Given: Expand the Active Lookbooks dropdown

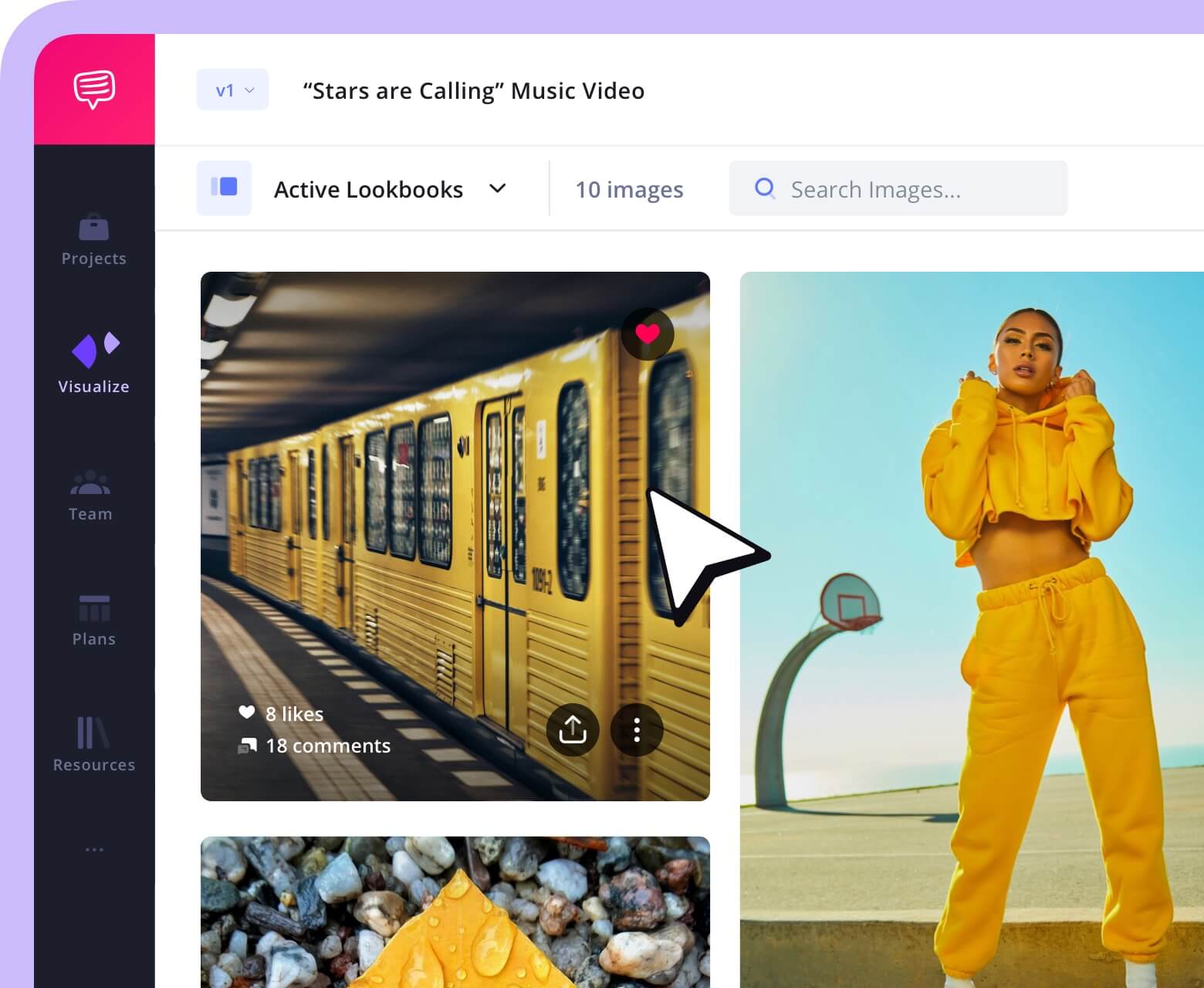Looking at the screenshot, I should (498, 188).
